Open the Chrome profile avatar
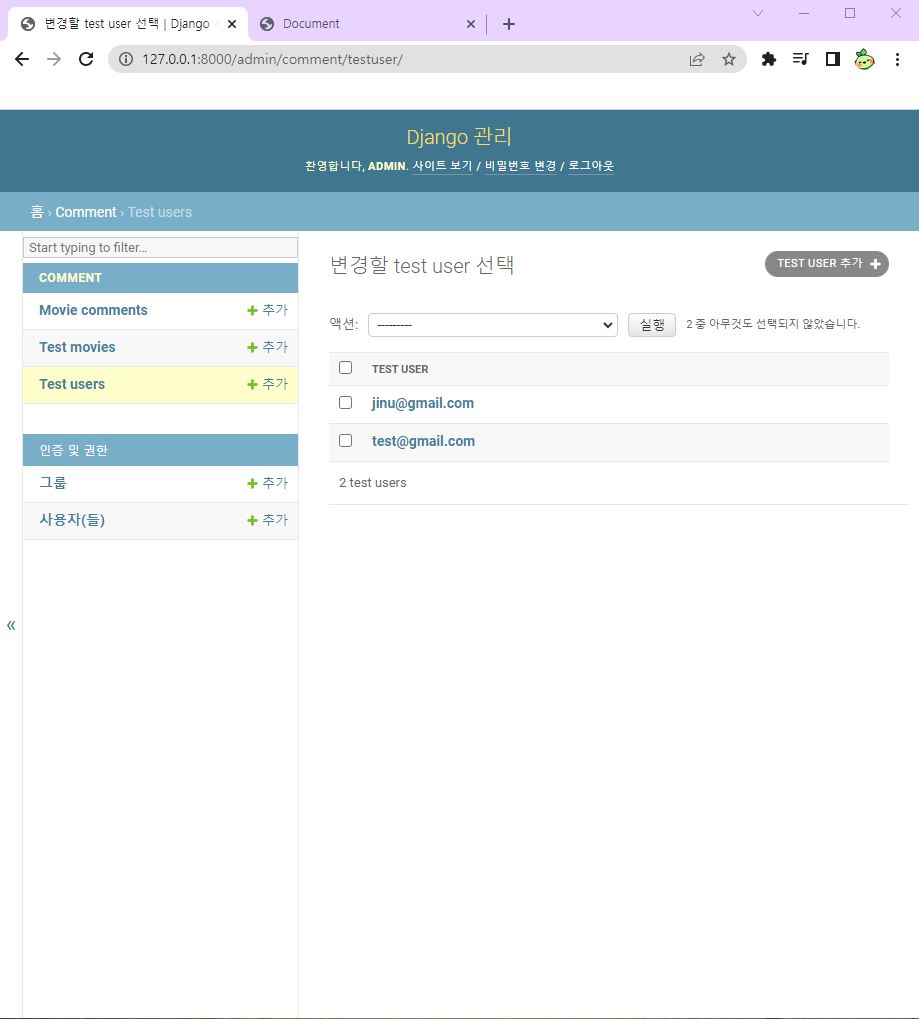The image size is (919, 1019). pos(864,59)
